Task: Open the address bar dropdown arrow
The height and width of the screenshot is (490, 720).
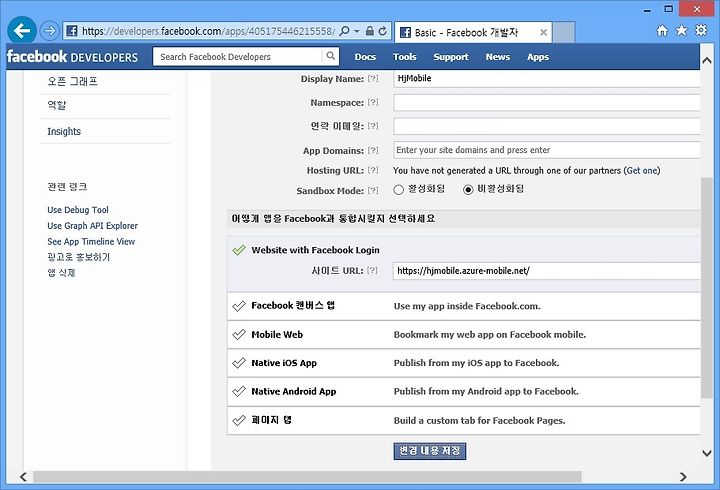Action: tap(356, 31)
